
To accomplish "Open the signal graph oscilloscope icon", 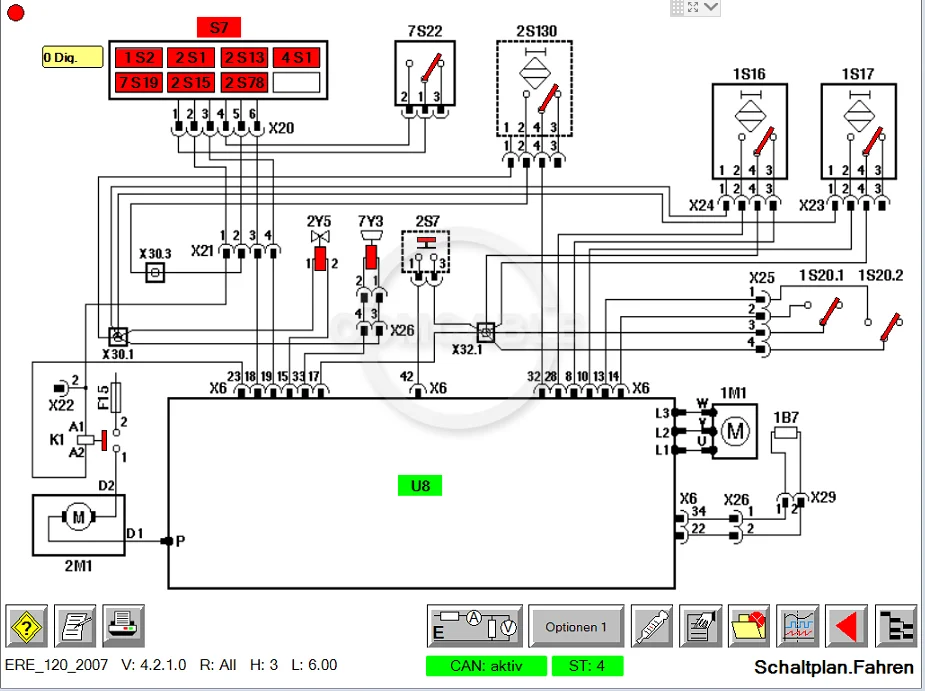I will 798,627.
